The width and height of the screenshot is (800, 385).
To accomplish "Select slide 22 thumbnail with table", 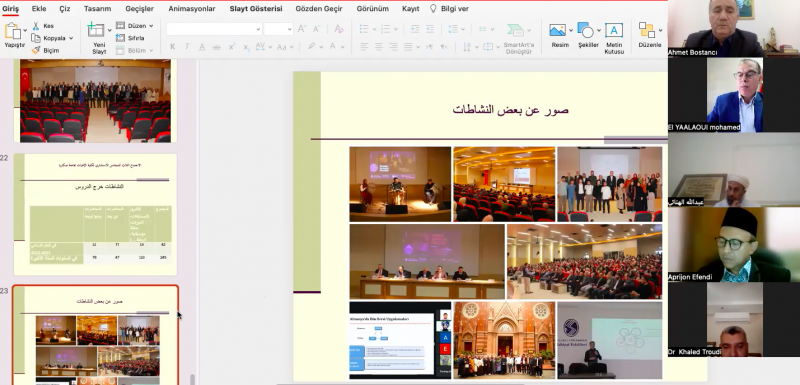I will click(x=95, y=214).
